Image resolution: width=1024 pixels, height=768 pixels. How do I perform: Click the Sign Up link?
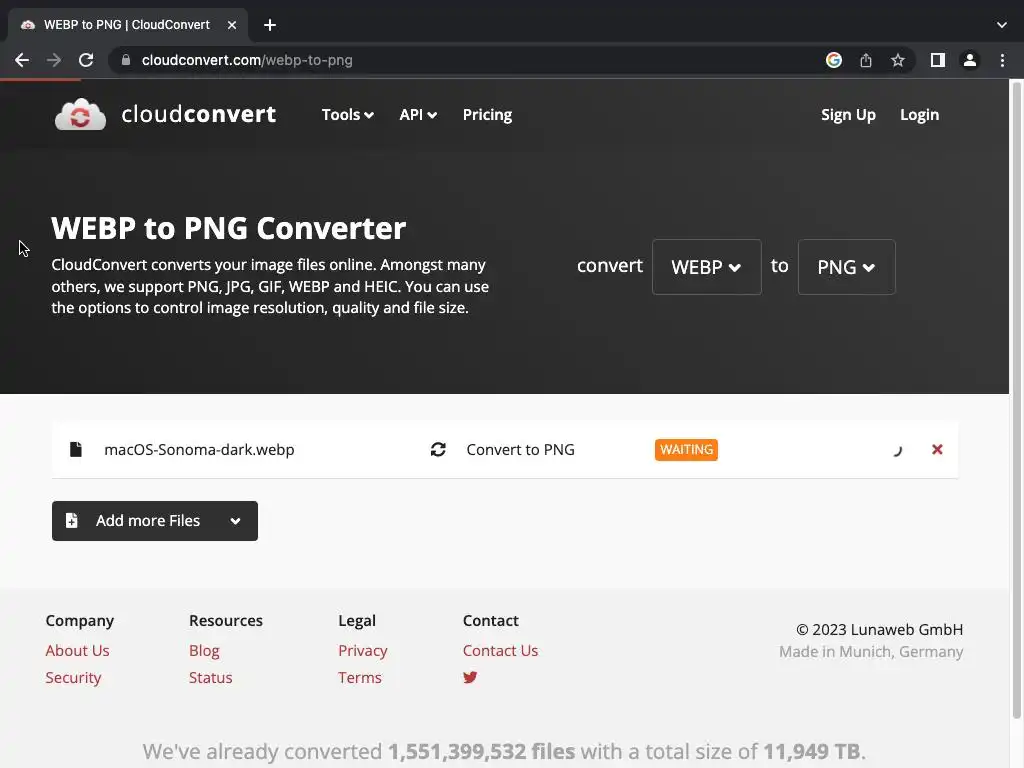pyautogui.click(x=848, y=115)
